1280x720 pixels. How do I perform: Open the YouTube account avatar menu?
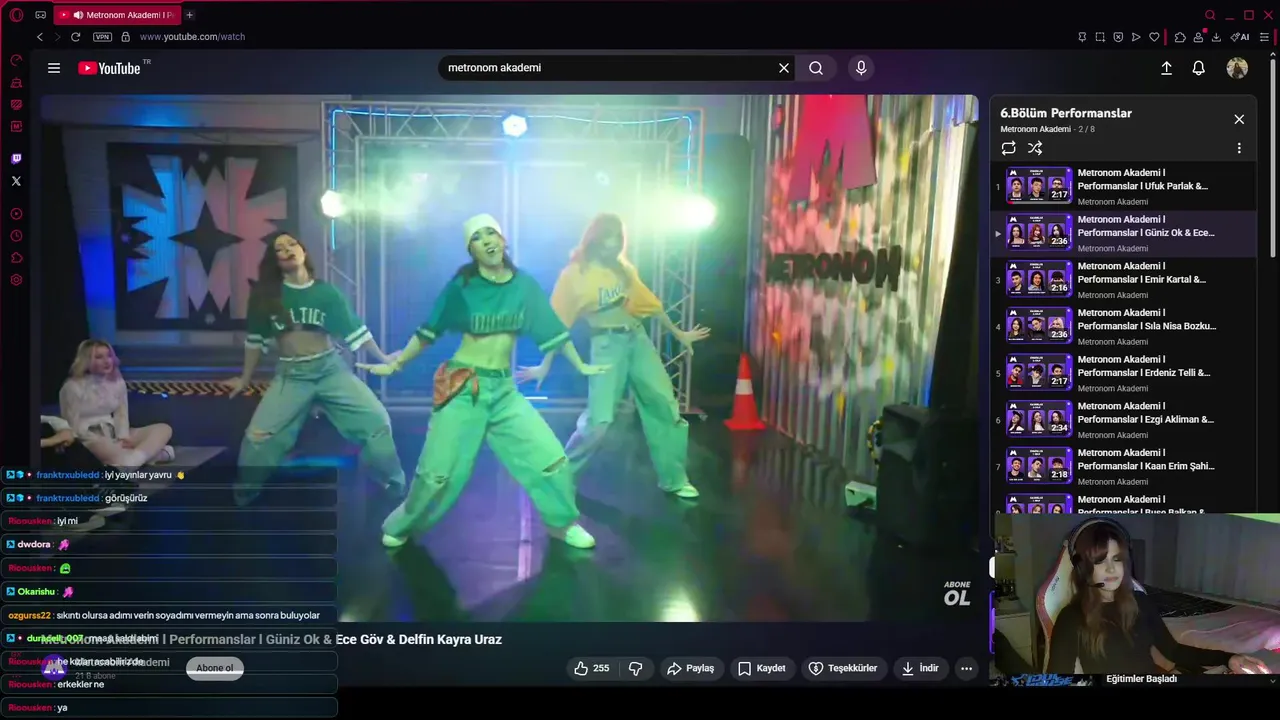(x=1237, y=68)
